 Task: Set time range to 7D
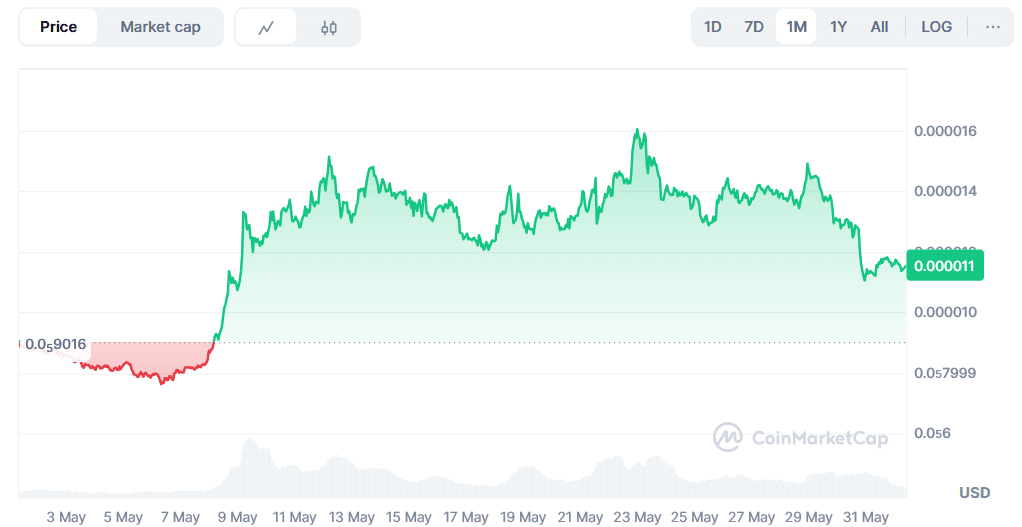[754, 27]
